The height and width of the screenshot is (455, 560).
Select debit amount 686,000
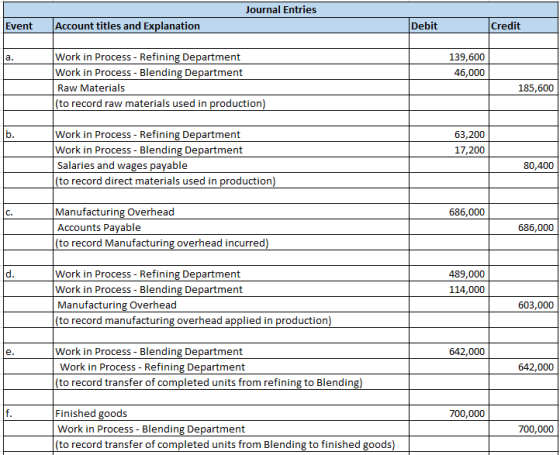pyautogui.click(x=449, y=212)
